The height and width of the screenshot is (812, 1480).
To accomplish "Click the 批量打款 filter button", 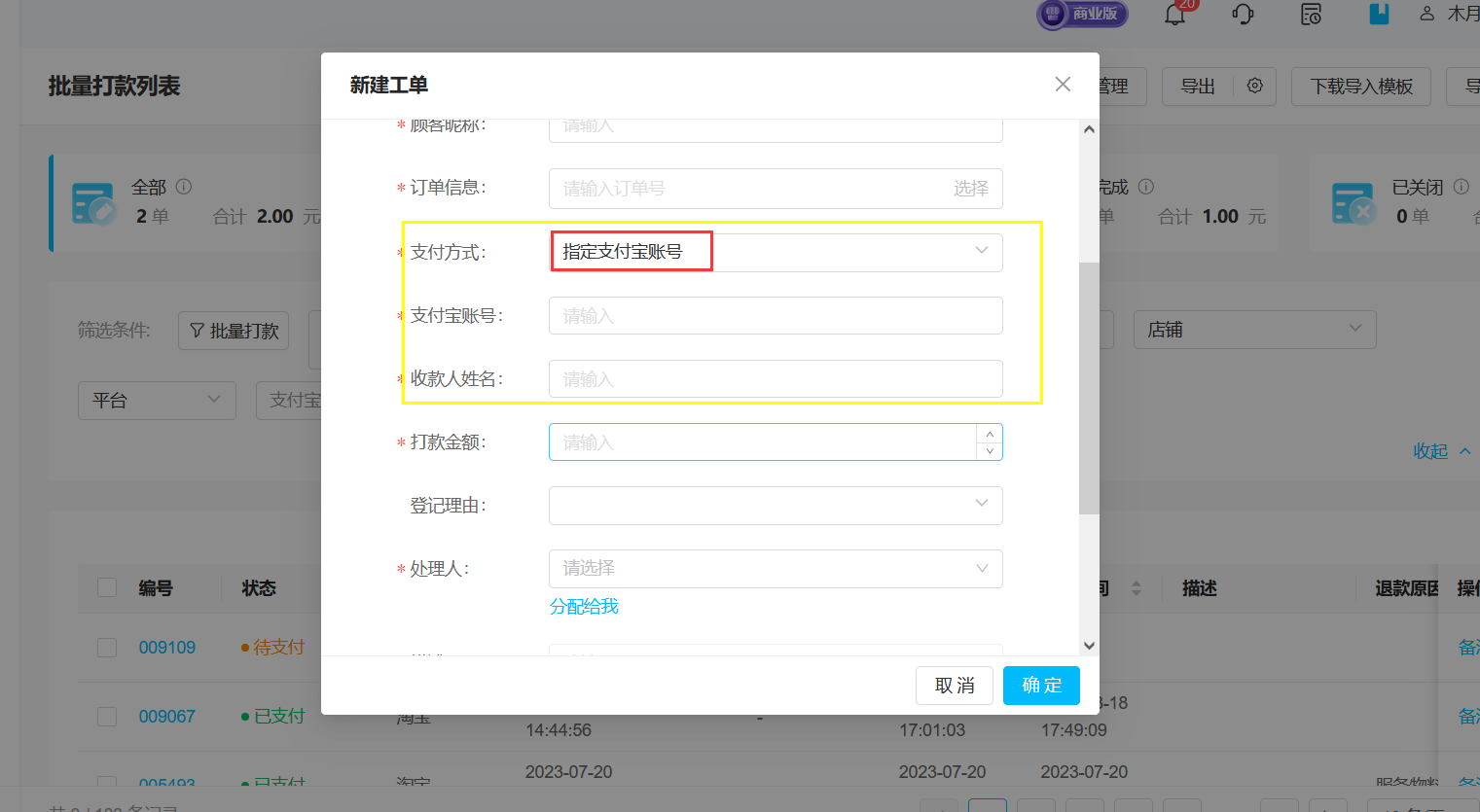I will pyautogui.click(x=234, y=331).
